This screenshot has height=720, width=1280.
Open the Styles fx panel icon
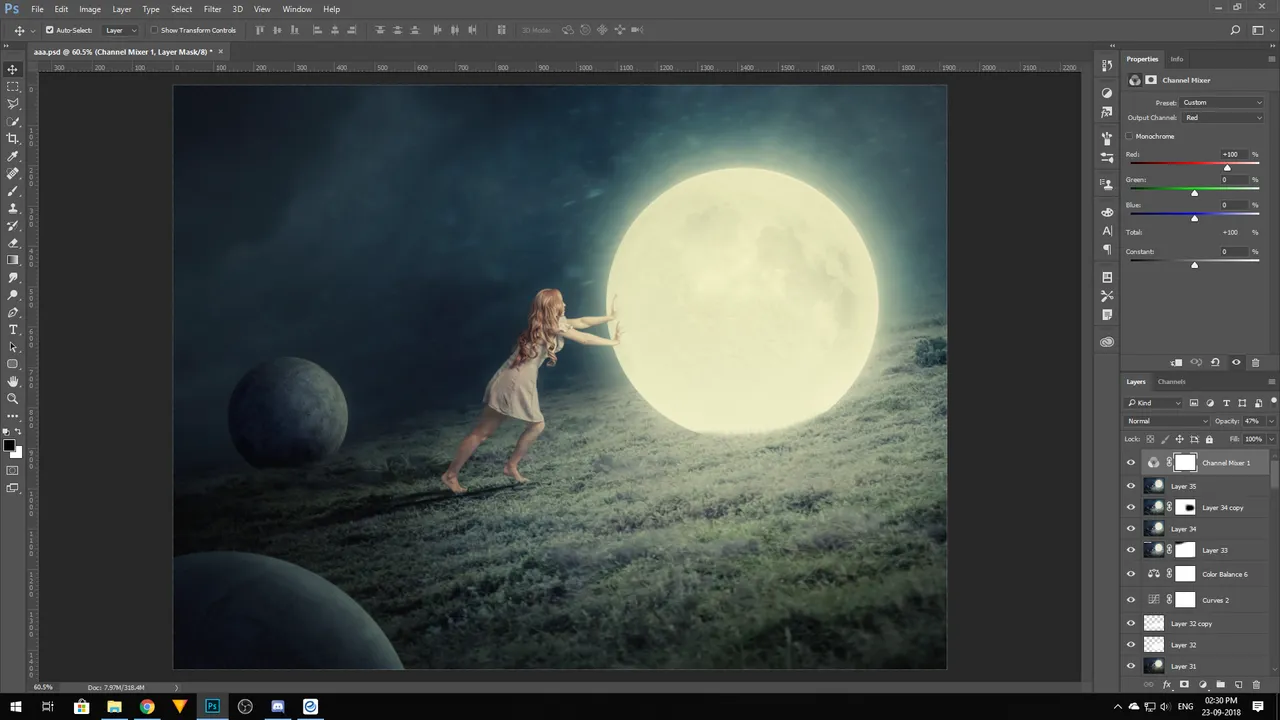click(1107, 113)
